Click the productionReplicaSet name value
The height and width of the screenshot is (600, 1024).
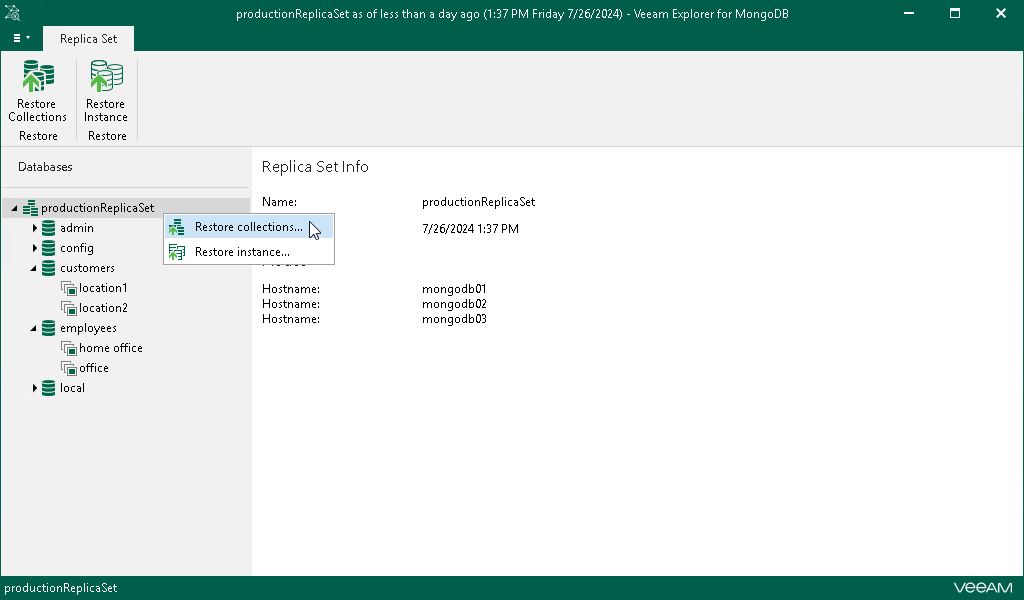[x=478, y=202]
